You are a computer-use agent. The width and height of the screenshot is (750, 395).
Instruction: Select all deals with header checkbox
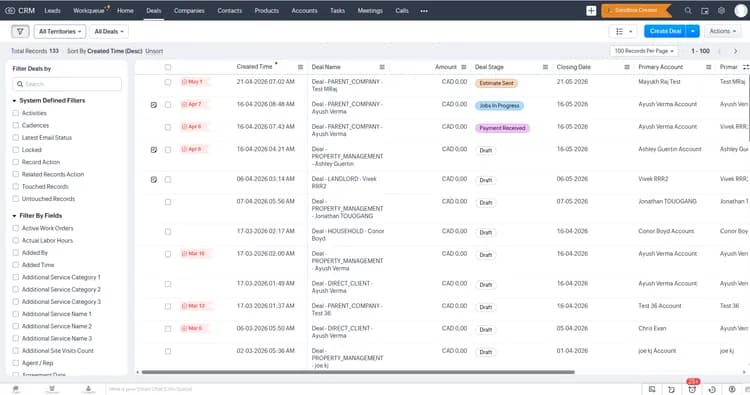(x=168, y=67)
